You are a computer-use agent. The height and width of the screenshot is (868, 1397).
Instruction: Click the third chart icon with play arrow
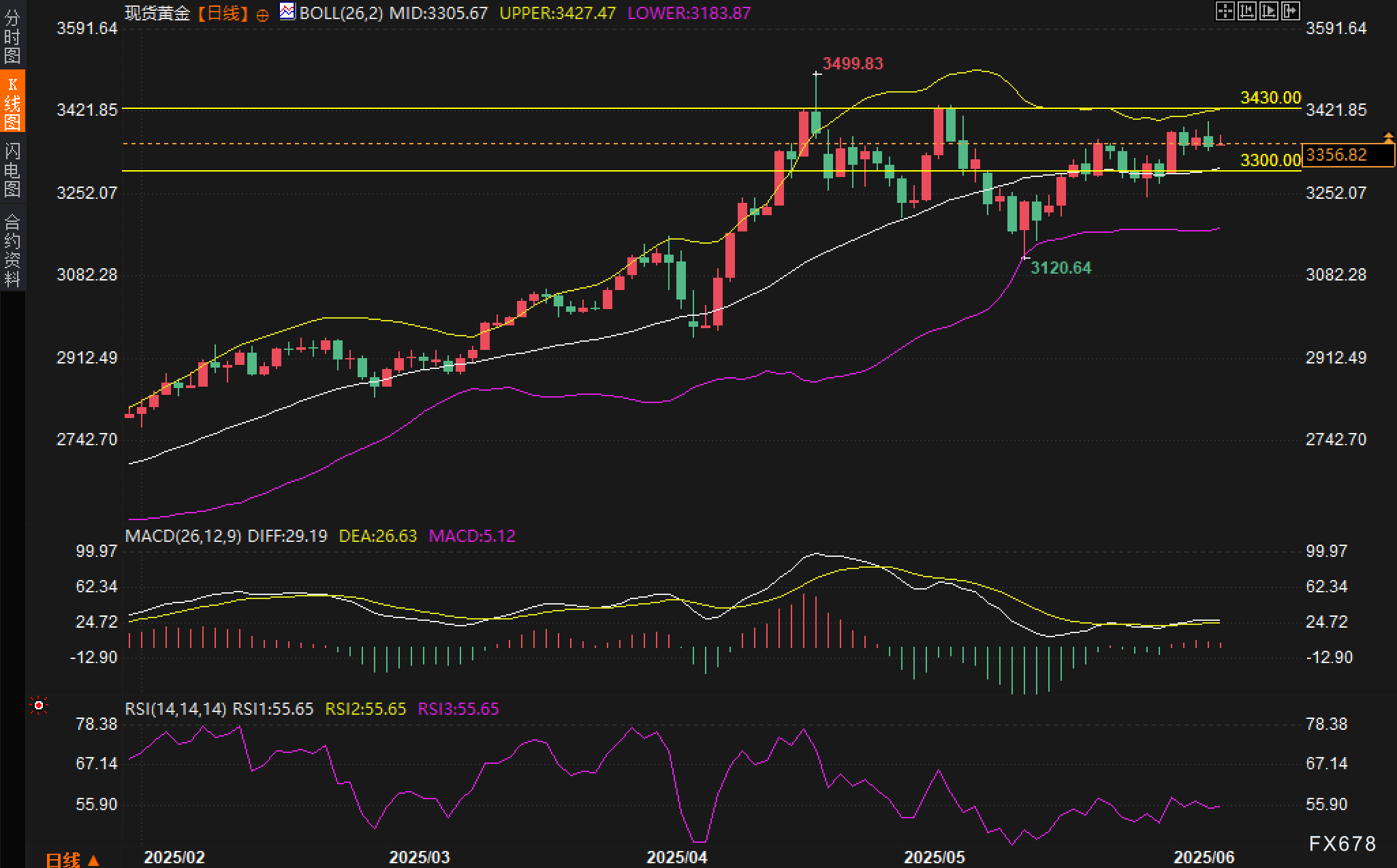point(1268,11)
